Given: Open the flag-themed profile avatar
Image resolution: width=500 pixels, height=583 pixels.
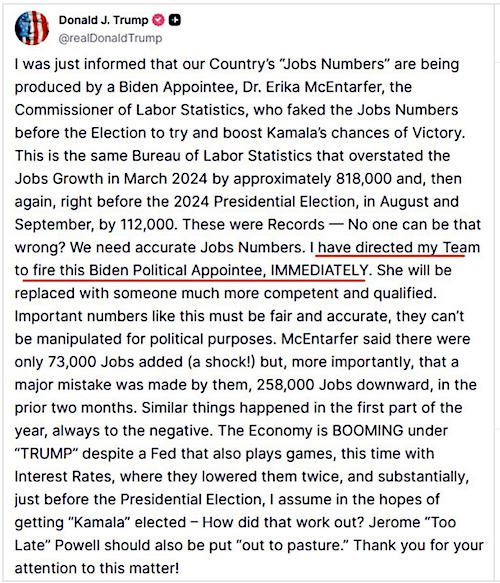Looking at the screenshot, I should pos(32,28).
